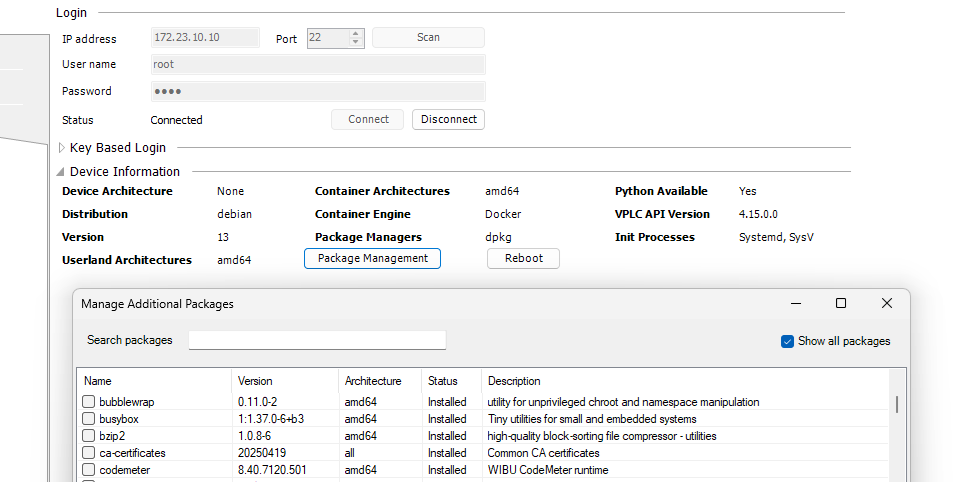This screenshot has height=482, width=953.
Task: Collapse the Device Information section
Action: (62, 172)
